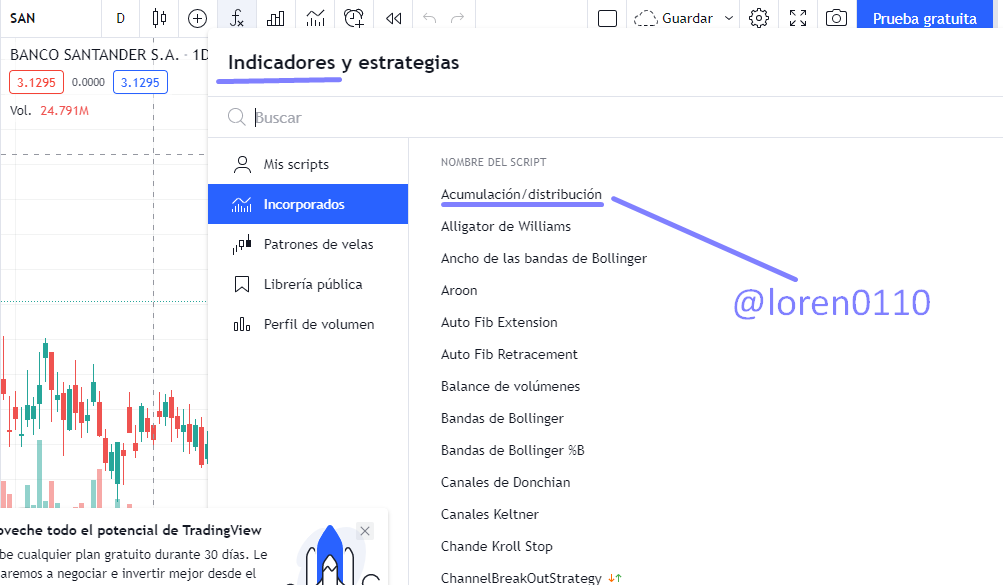Click the blue 3.1295 buy price box

click(x=140, y=82)
